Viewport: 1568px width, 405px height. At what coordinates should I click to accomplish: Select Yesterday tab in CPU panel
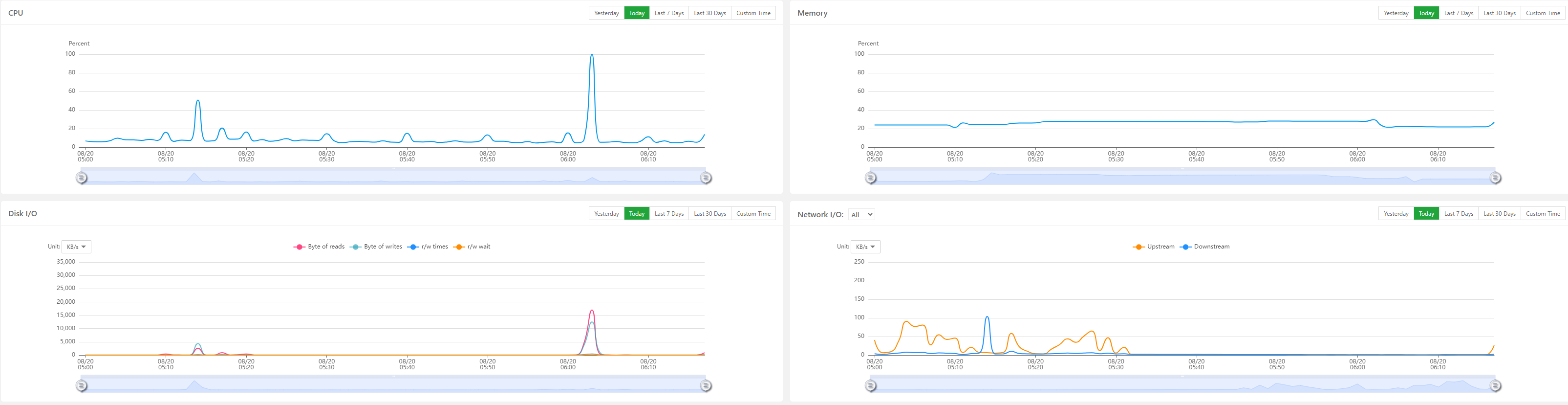[x=606, y=13]
